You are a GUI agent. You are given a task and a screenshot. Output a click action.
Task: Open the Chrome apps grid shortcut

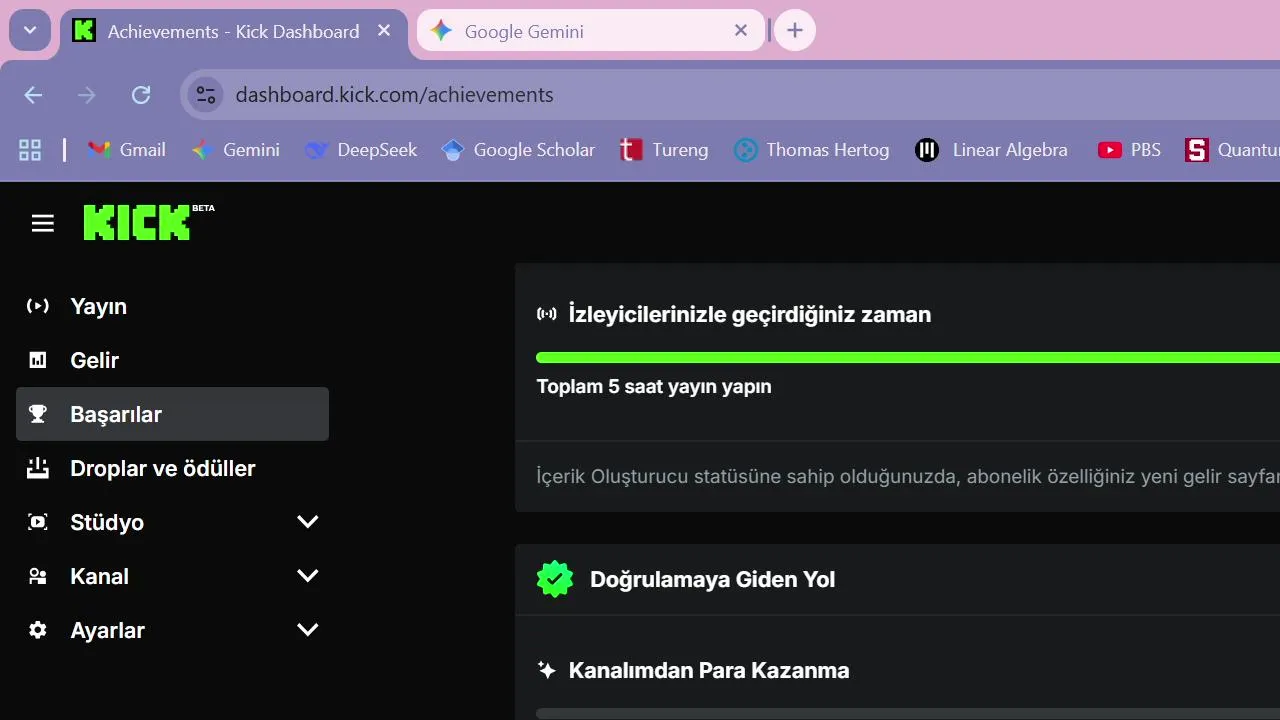(x=30, y=150)
